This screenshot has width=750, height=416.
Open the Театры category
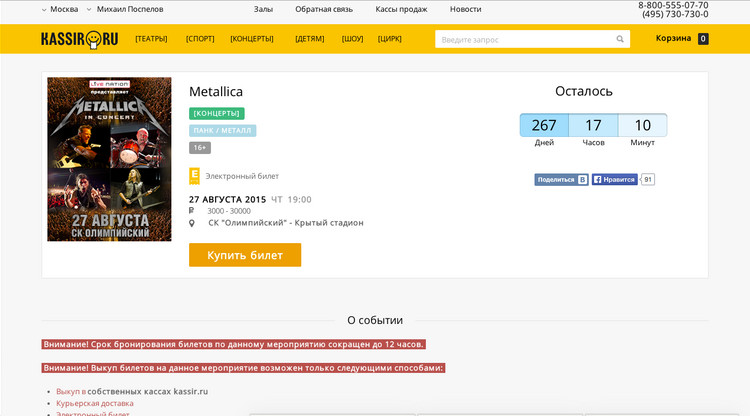click(x=151, y=39)
